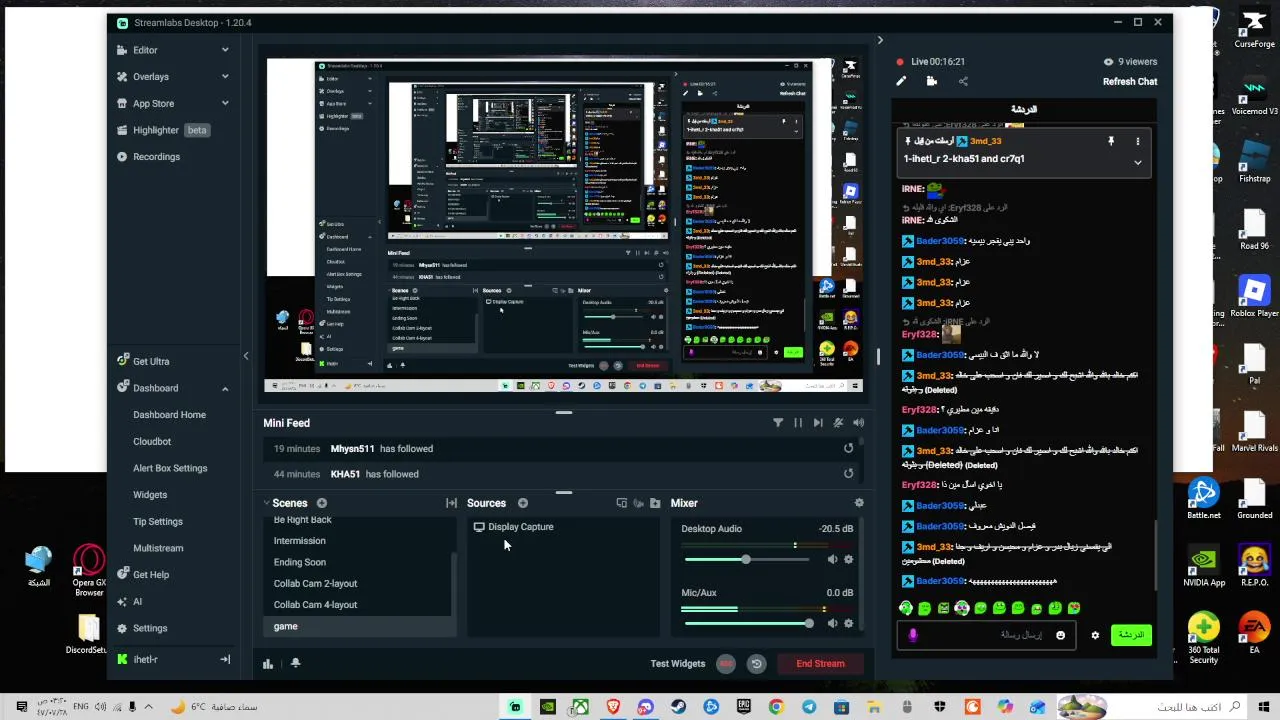
Task: Click Refresh Chat
Action: [1130, 82]
